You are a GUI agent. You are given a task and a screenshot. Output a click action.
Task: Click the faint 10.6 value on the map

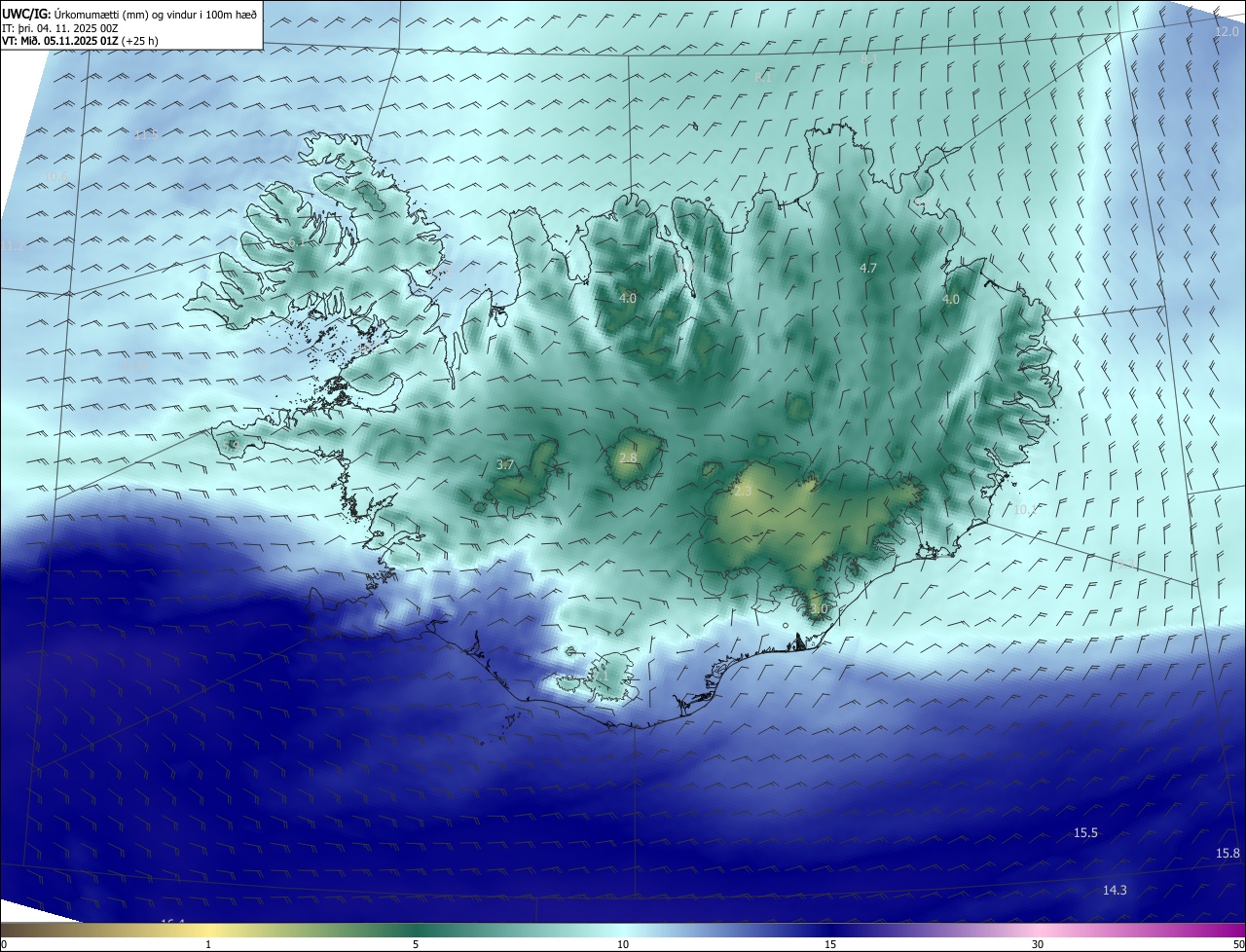(55, 176)
